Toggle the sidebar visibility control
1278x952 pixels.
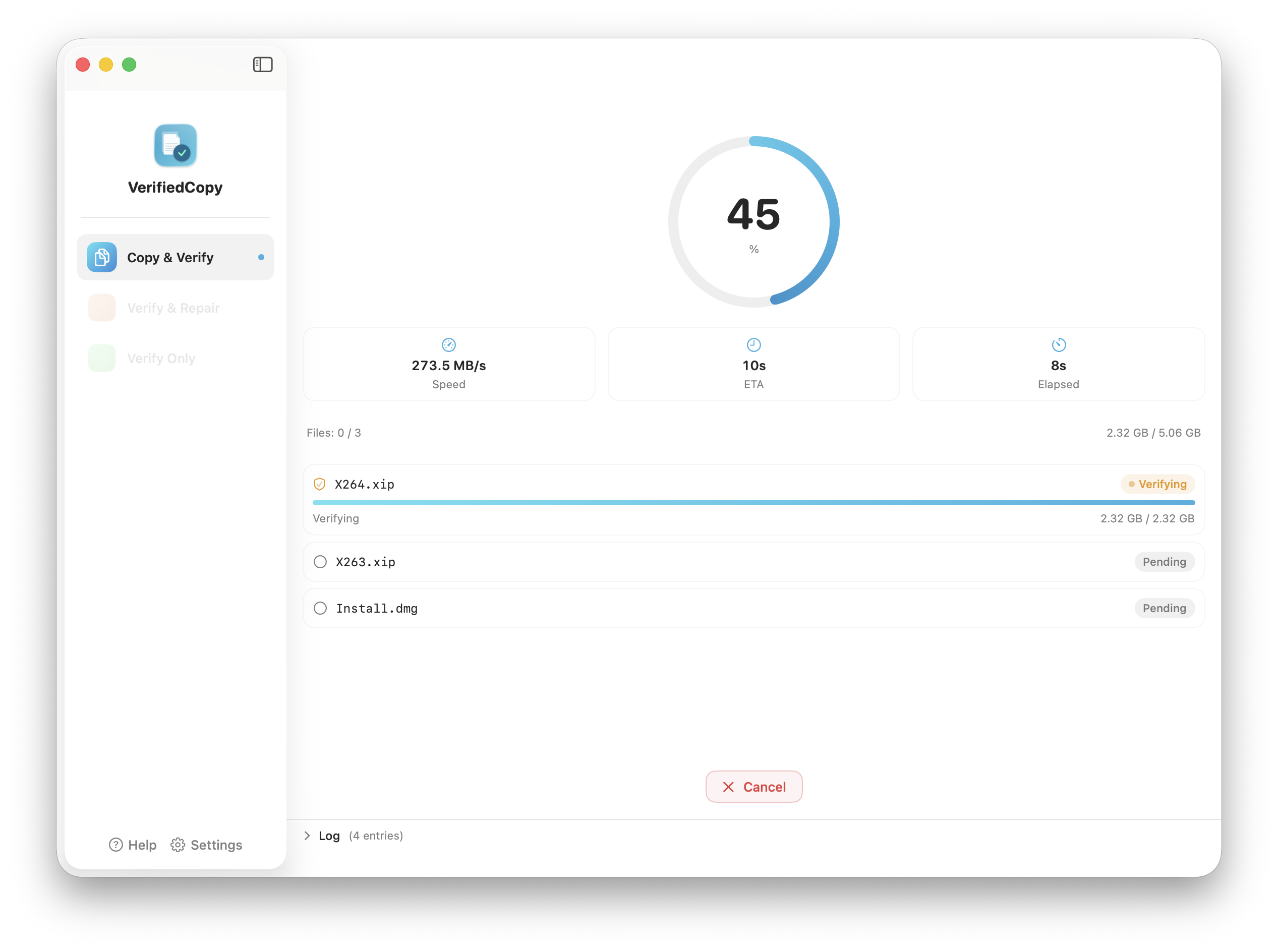[x=263, y=64]
